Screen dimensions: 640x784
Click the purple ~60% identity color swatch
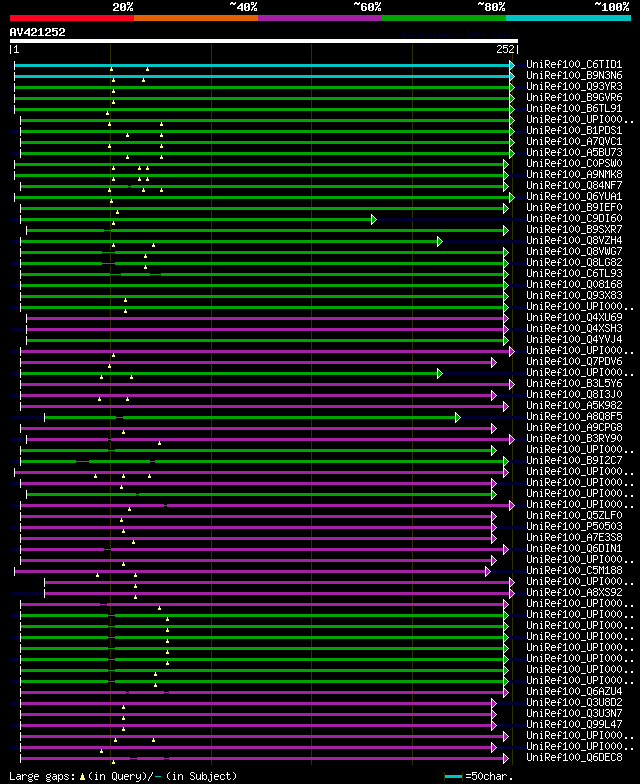point(320,18)
